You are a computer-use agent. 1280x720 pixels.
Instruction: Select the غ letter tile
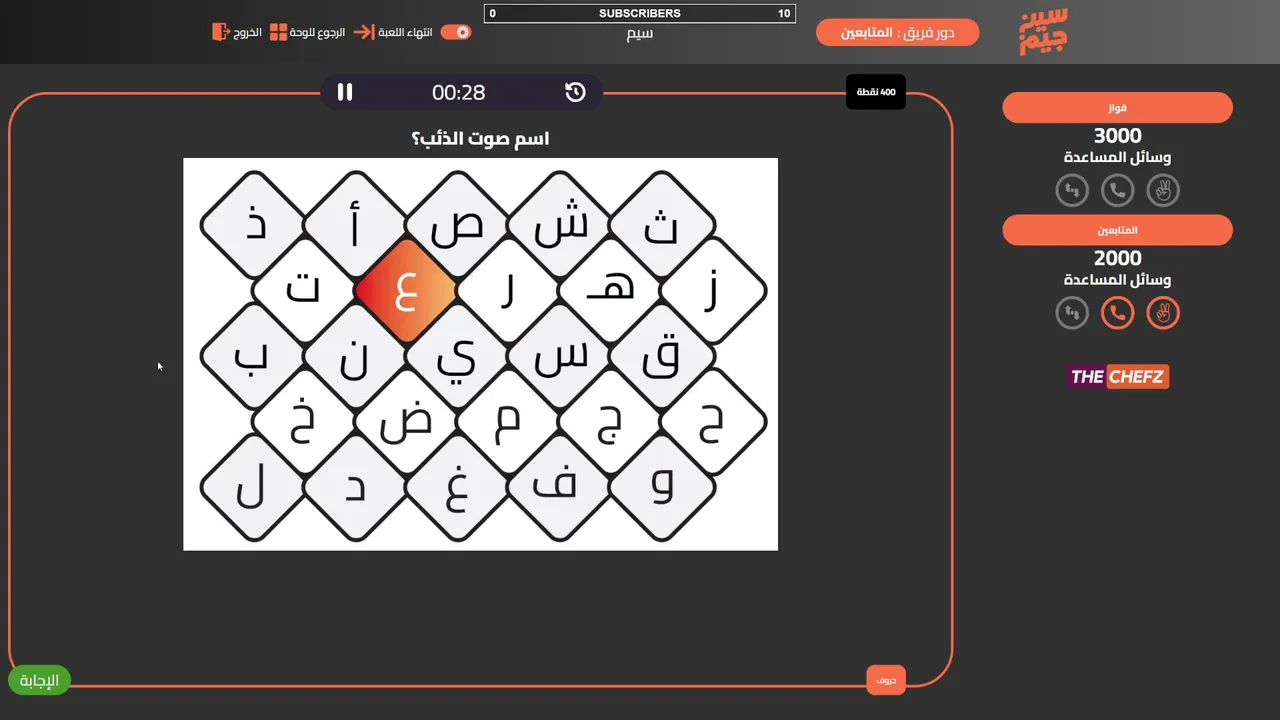(x=457, y=488)
